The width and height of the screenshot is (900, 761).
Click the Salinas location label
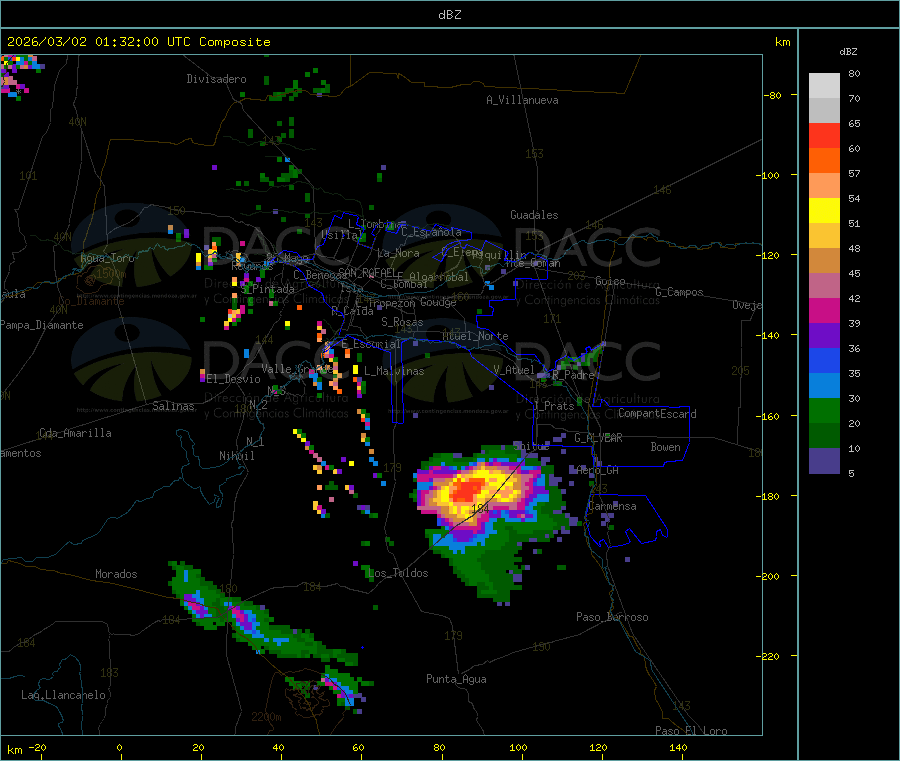pos(173,406)
